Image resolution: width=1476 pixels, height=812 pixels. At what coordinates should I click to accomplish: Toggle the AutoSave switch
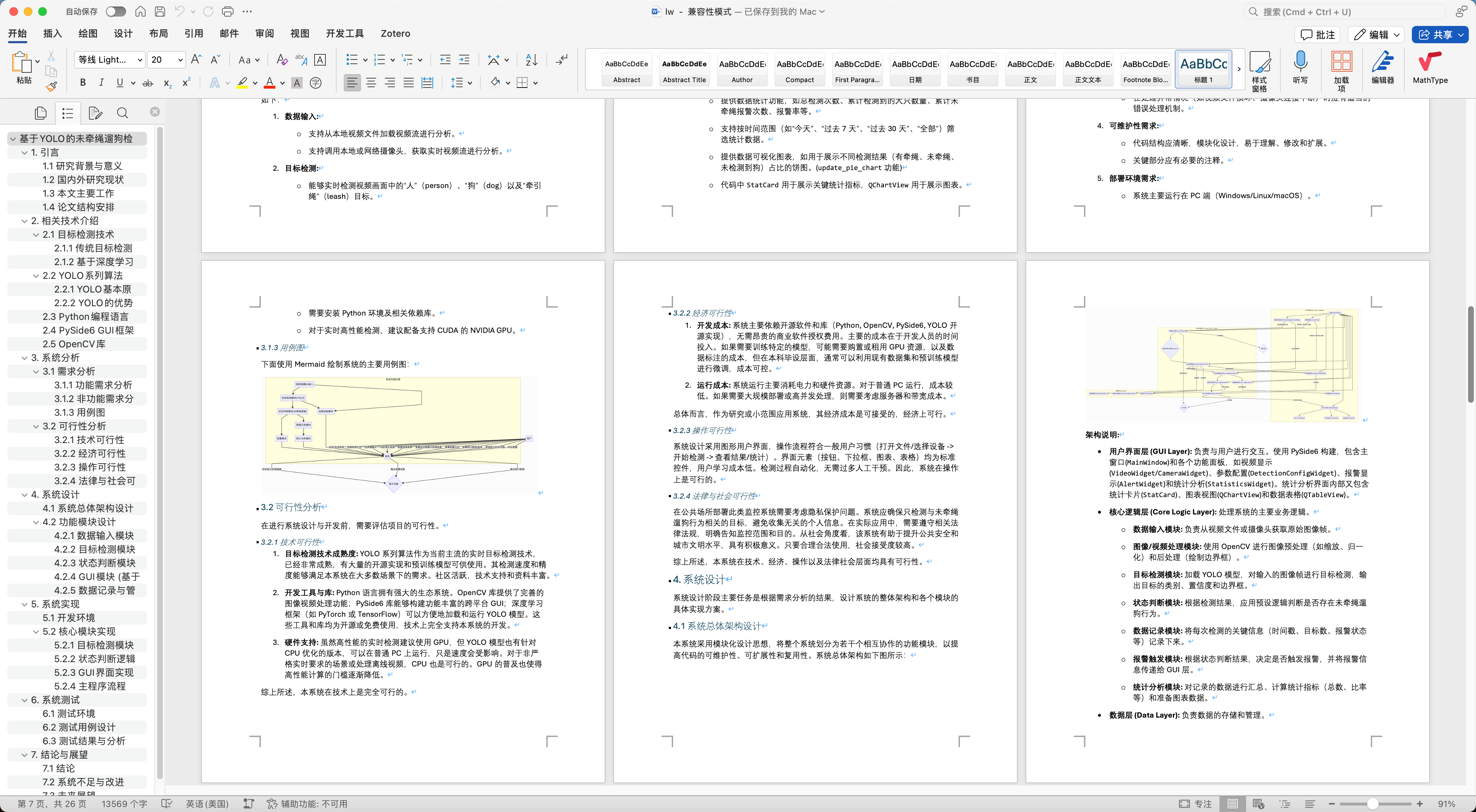coord(116,12)
